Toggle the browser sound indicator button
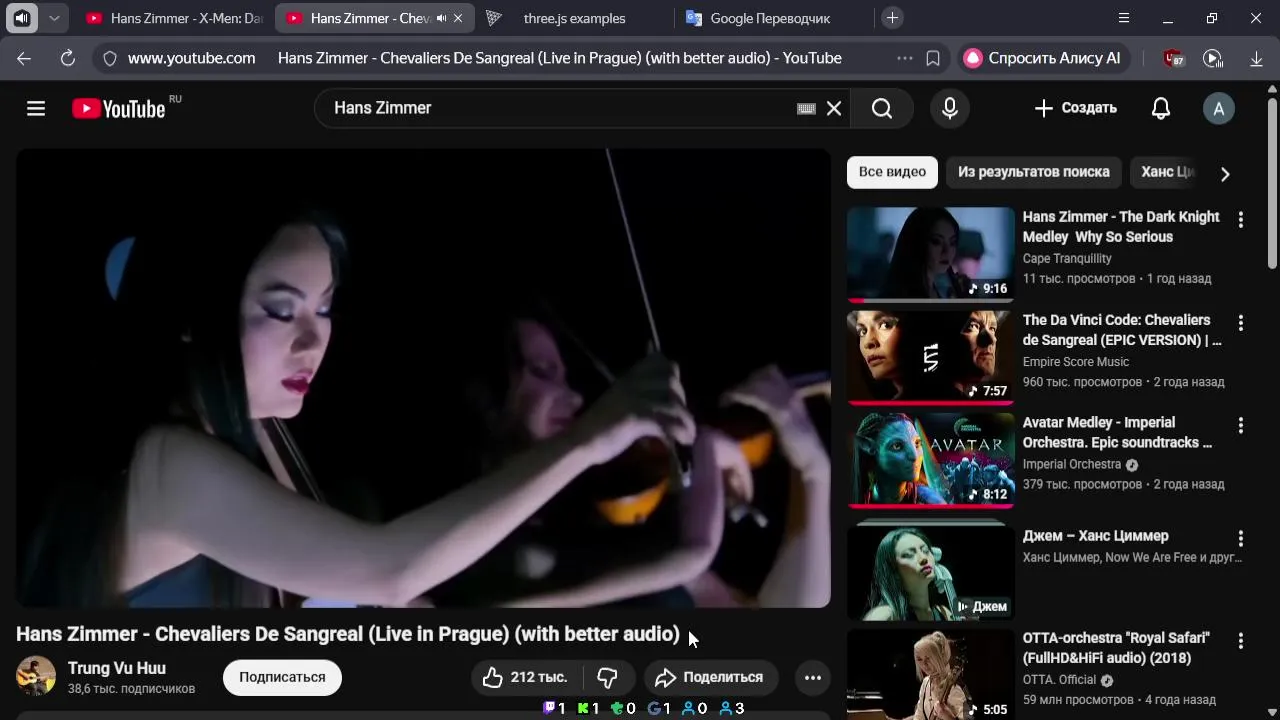Viewport: 1280px width, 720px height. (x=22, y=18)
